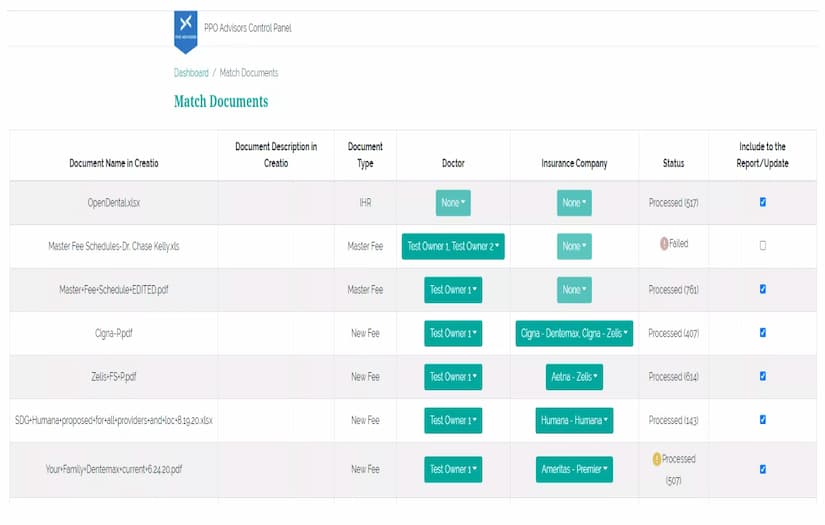Click the Match Documents page heading
The image size is (825, 525).
click(221, 102)
